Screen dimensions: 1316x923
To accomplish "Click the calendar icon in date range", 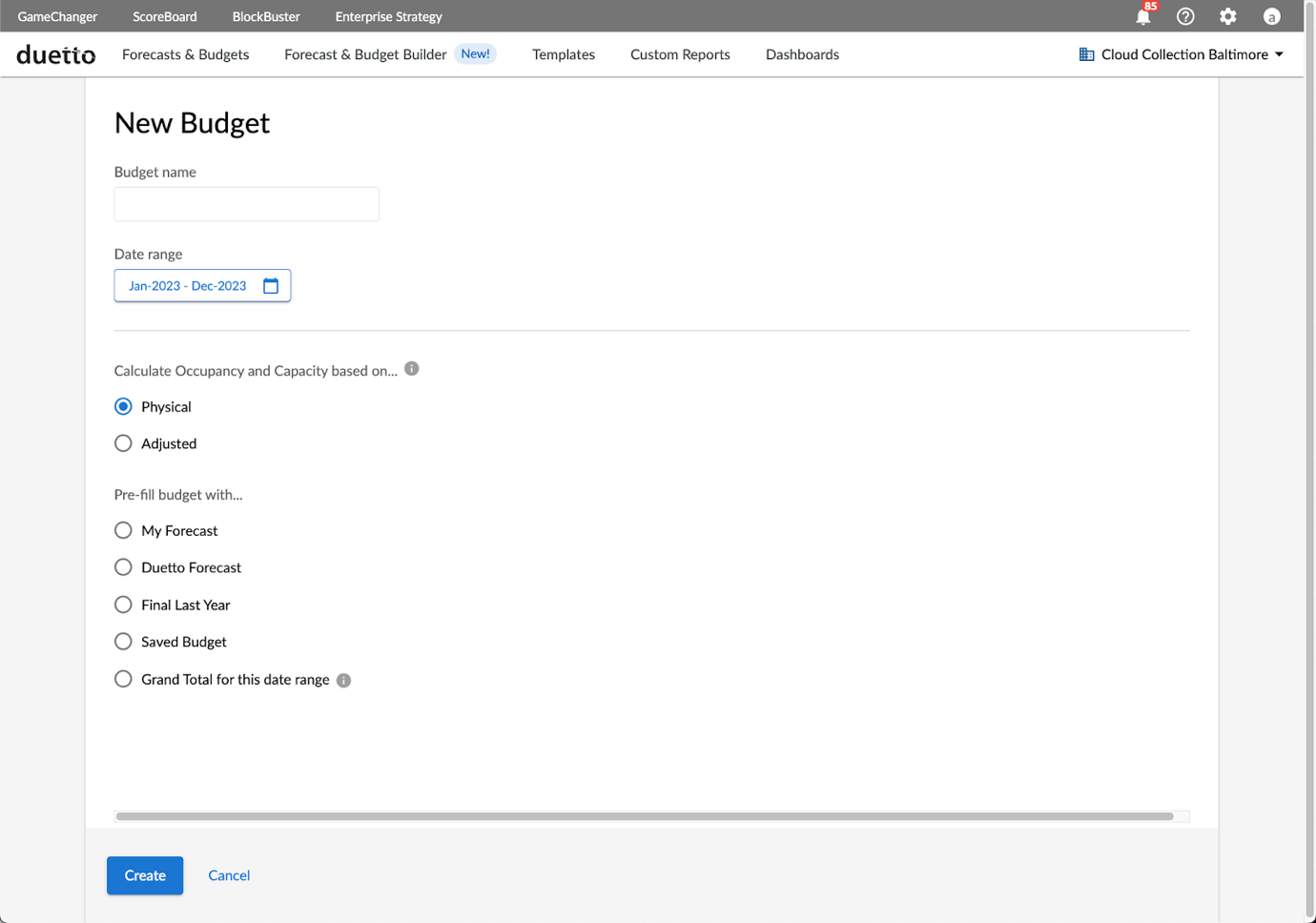I will click(271, 286).
